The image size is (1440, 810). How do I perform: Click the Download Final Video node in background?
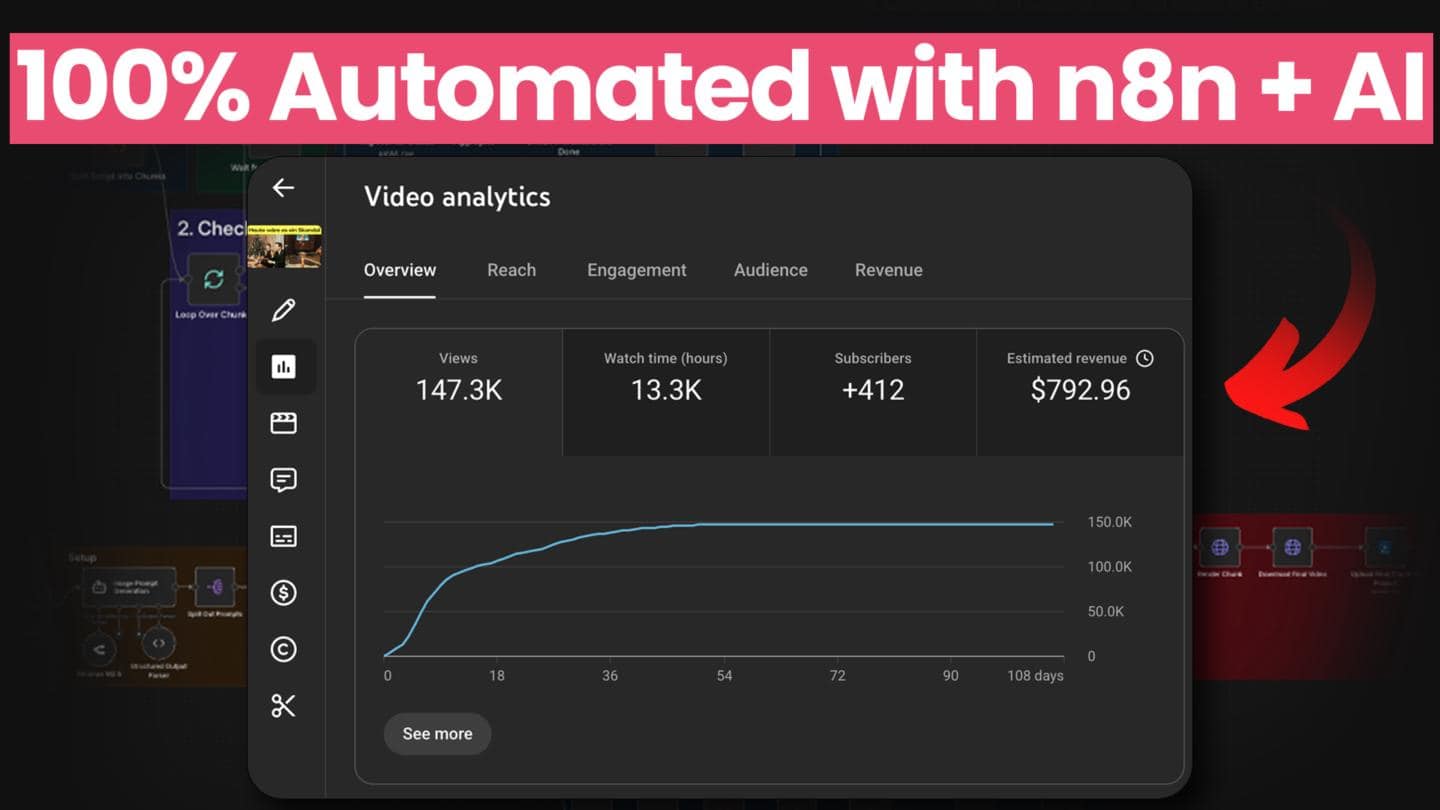1292,548
